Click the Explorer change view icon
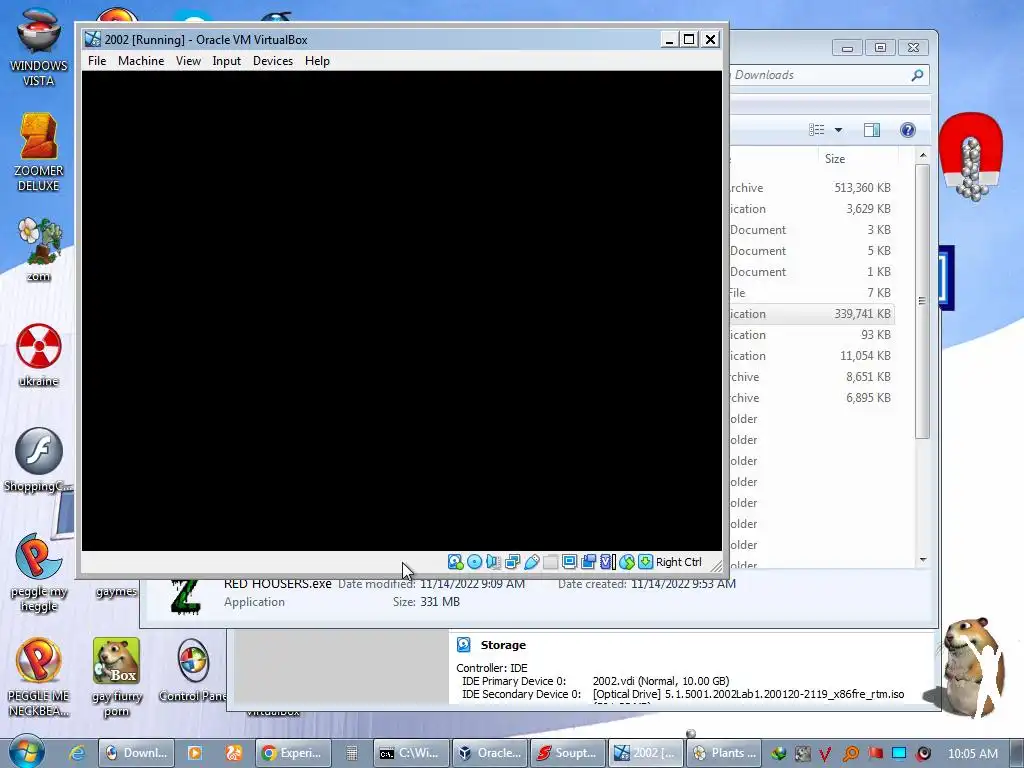Screen dimensions: 1024x768 click(x=816, y=130)
